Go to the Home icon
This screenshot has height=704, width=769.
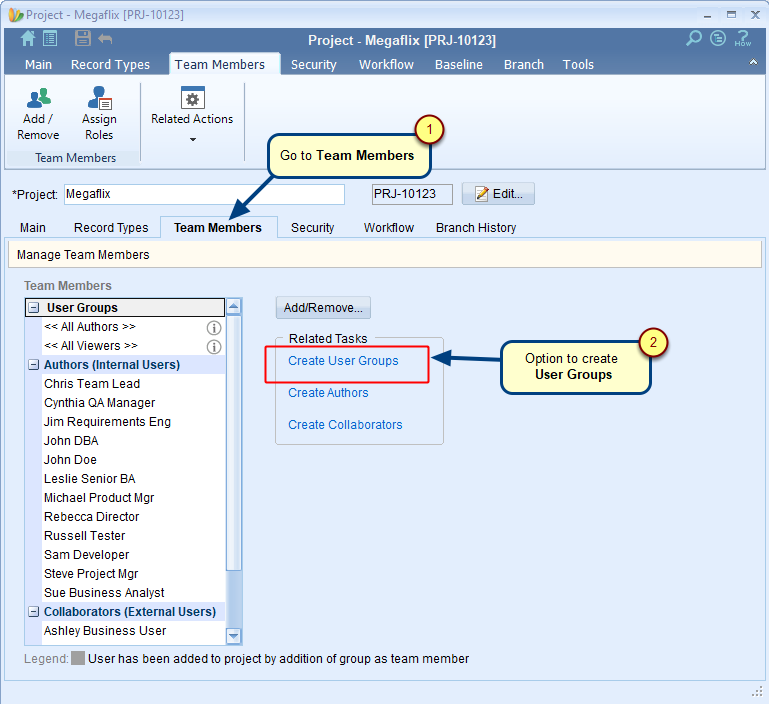(28, 38)
